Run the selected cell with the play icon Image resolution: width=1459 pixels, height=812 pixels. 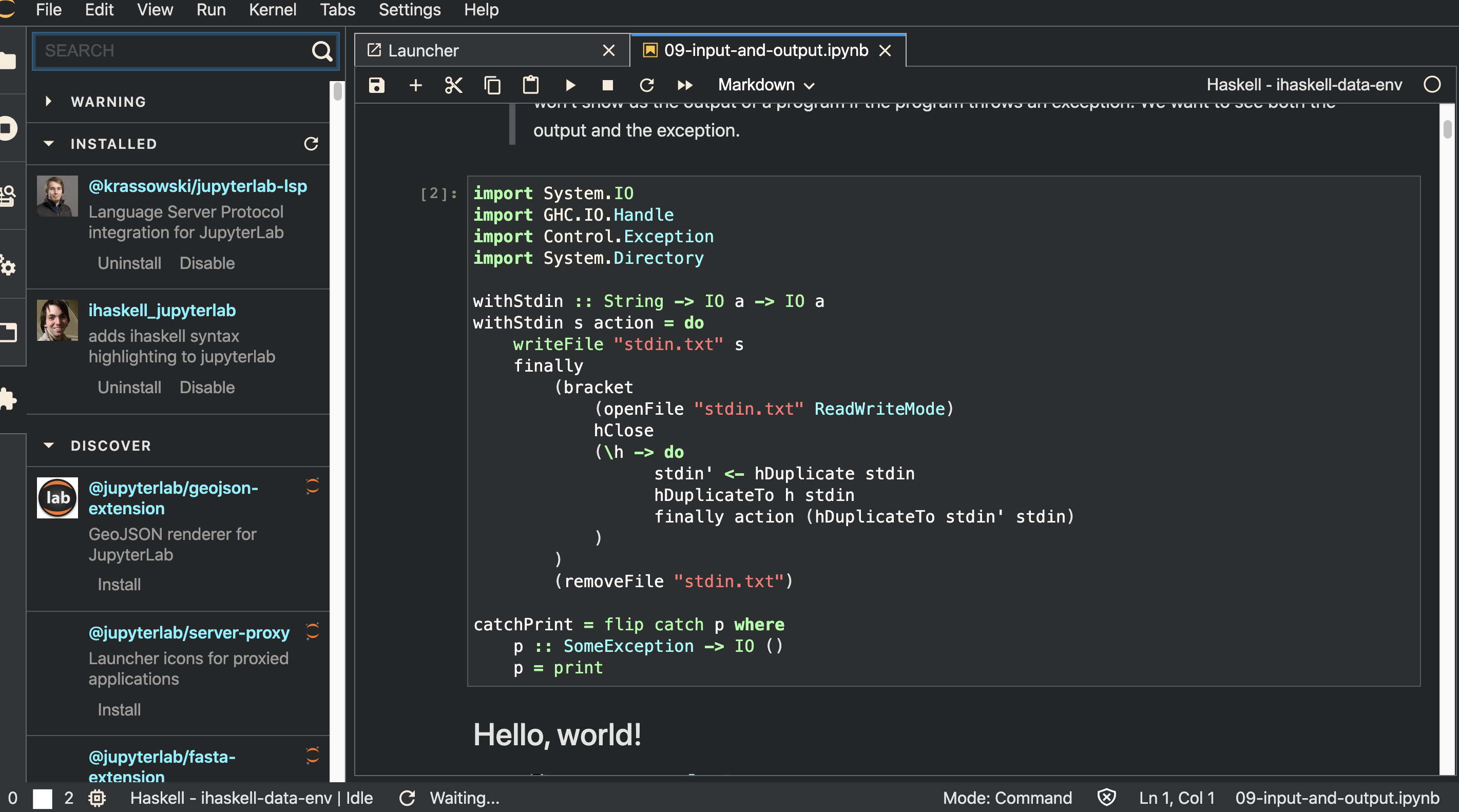point(570,85)
